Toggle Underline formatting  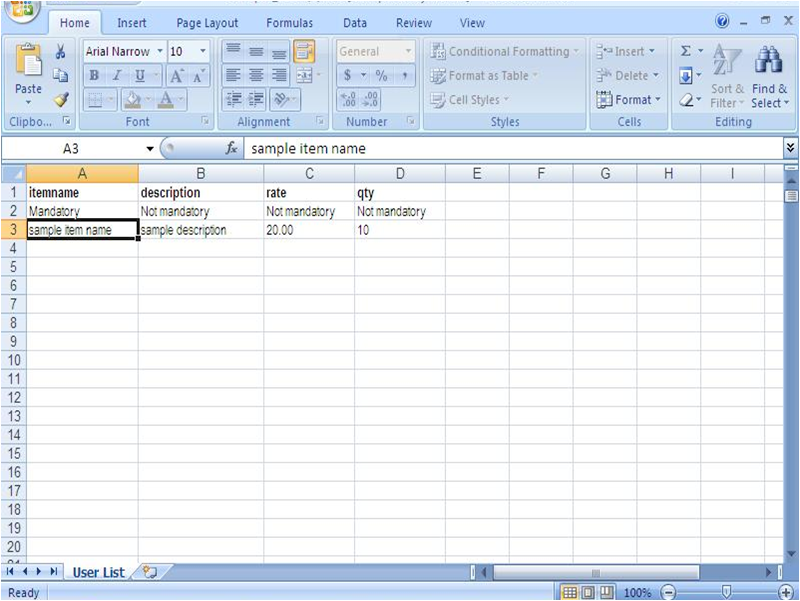coord(139,76)
